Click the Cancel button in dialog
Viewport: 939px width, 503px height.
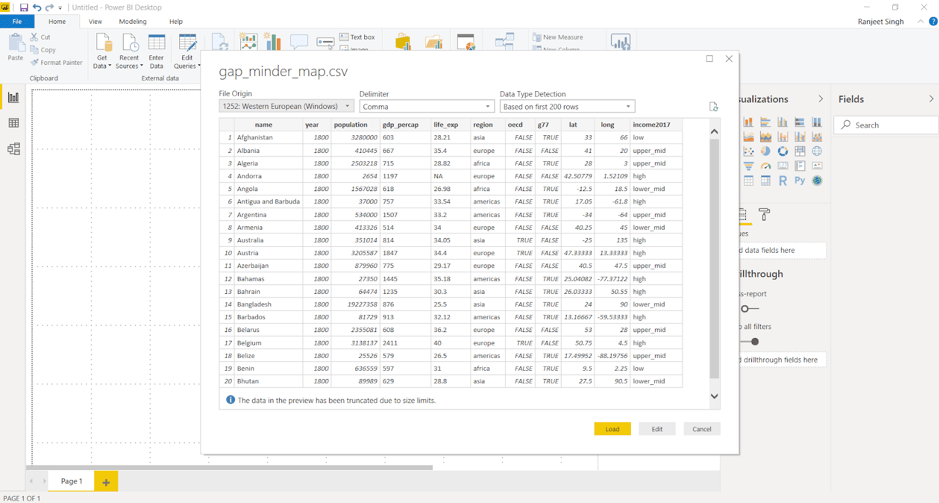click(x=702, y=429)
